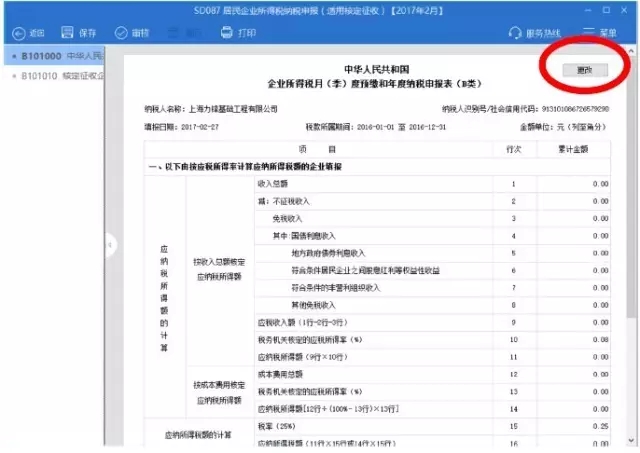Click the 应税收入额 amount cell in row 9
Image resolution: width=640 pixels, height=453 pixels.
(x=574, y=322)
